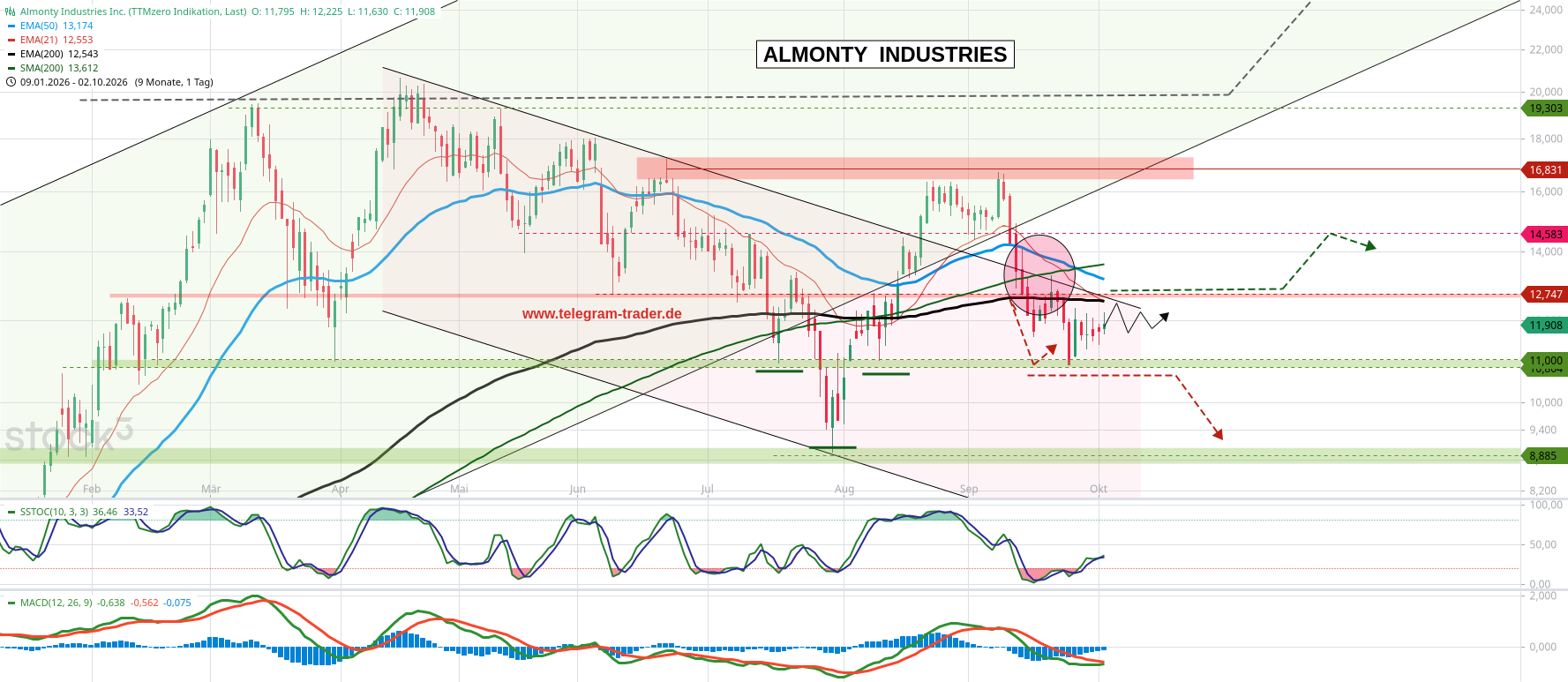Screen dimensions: 1568x682
Task: Click the Jun month label on time axis
Action: point(577,489)
